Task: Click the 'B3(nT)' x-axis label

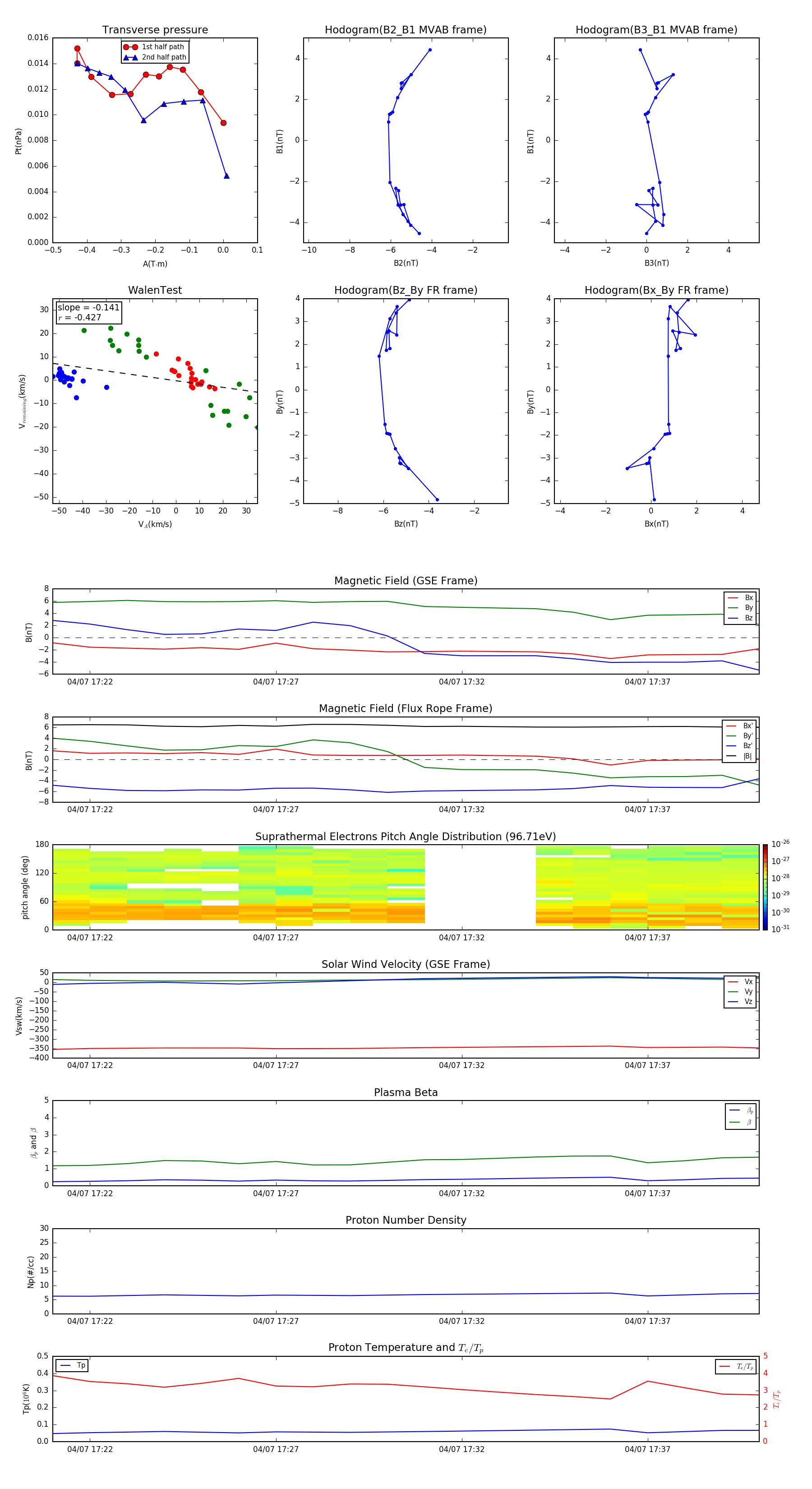Action: pos(656,263)
